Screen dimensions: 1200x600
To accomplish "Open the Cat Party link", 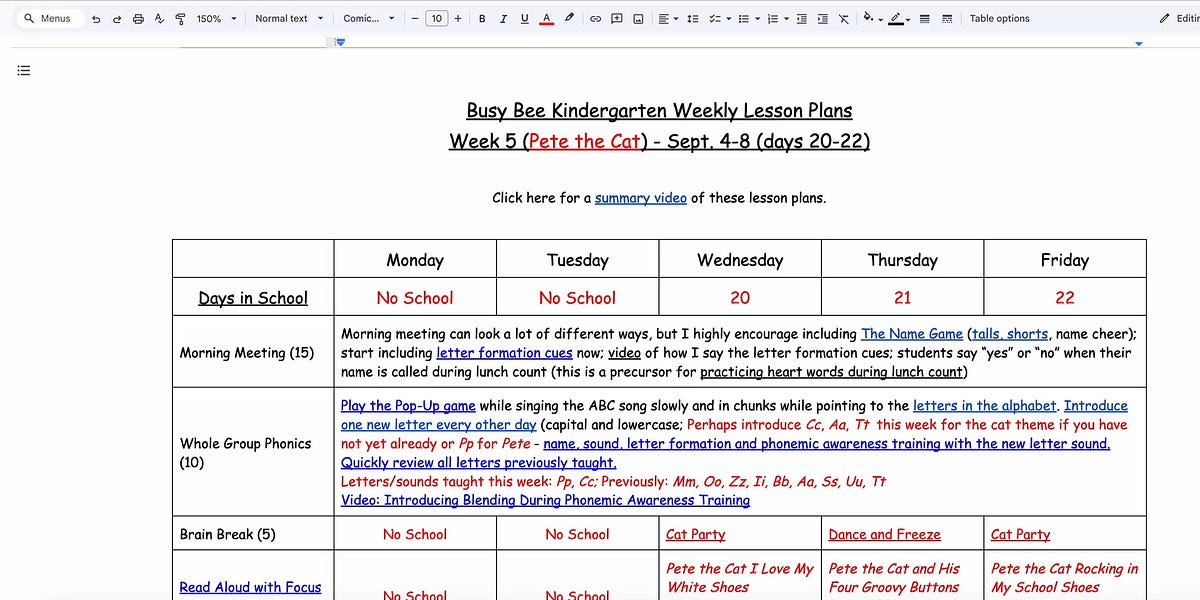I will 695,534.
